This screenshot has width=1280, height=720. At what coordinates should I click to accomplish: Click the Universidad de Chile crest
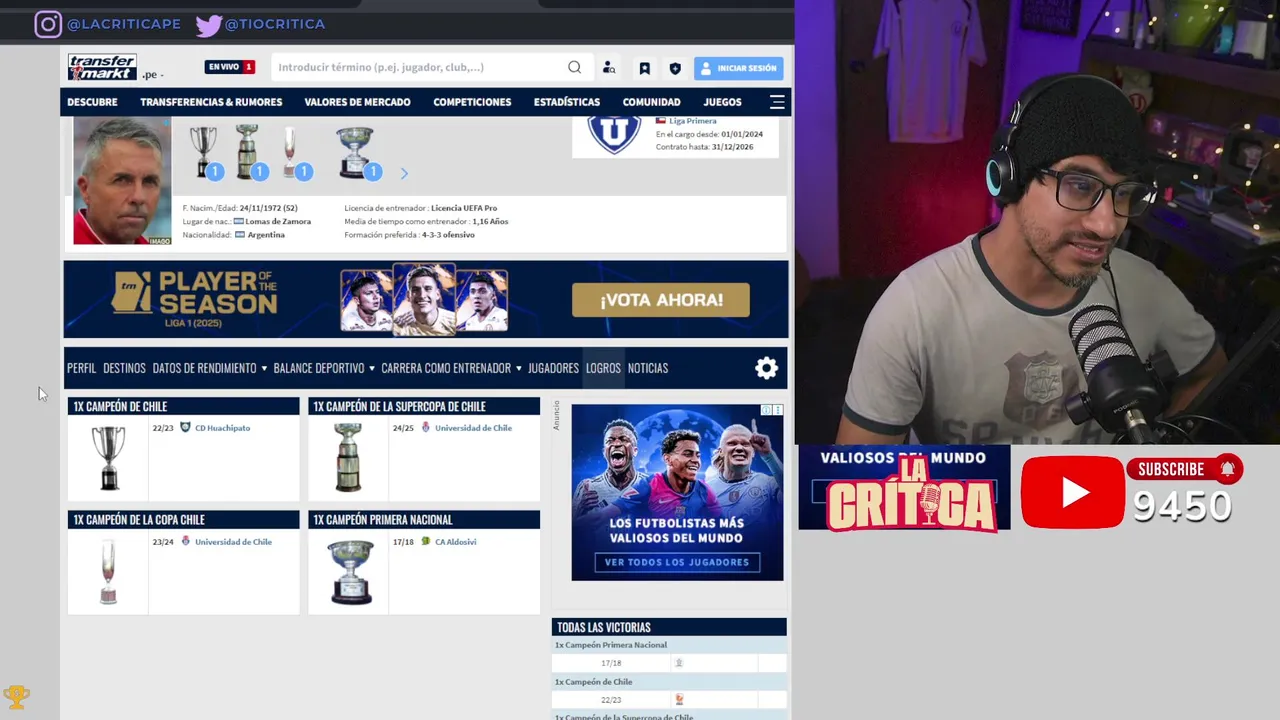point(614,135)
